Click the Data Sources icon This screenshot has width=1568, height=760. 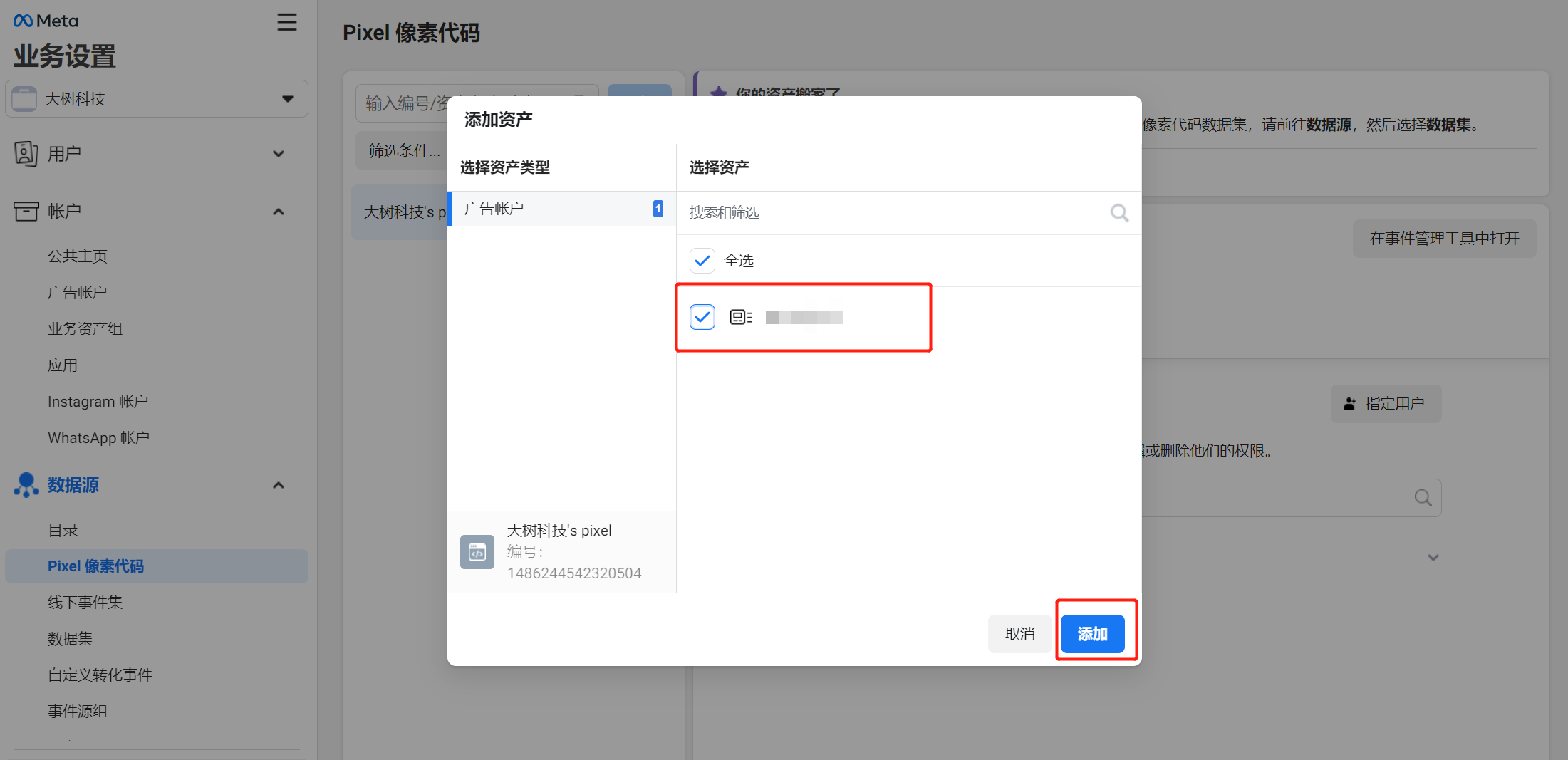[26, 485]
